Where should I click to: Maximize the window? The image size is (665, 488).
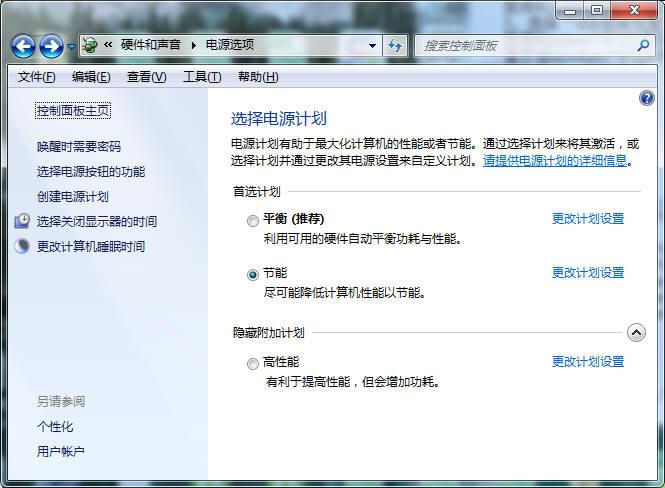tap(597, 11)
